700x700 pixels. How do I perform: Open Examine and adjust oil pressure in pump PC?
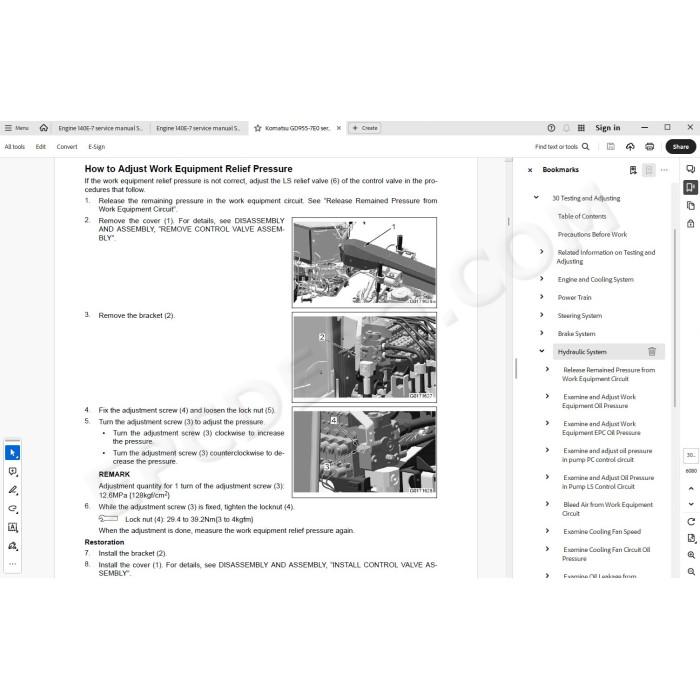click(x=607, y=455)
